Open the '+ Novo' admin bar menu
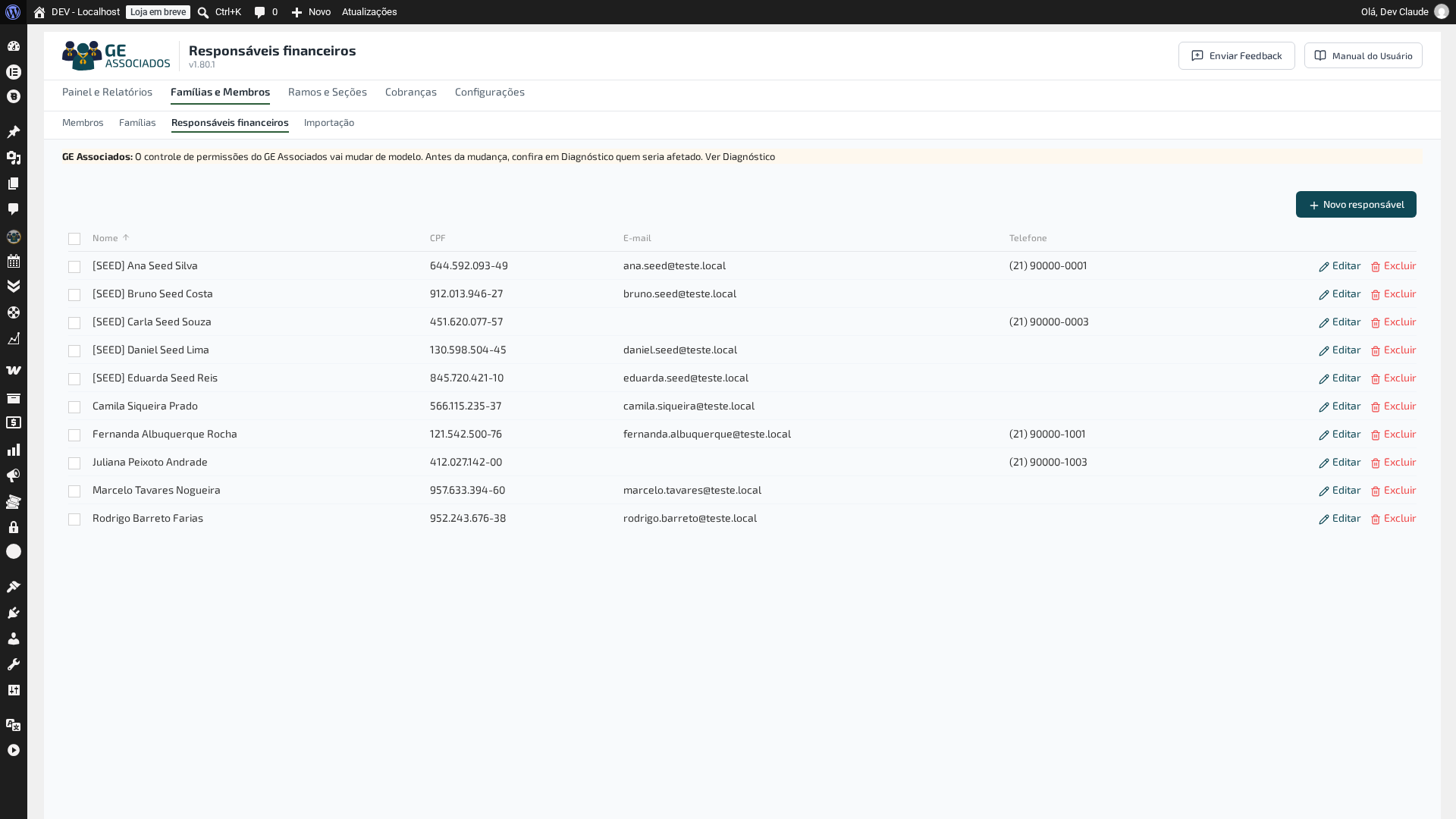This screenshot has width=1456, height=819. click(311, 12)
